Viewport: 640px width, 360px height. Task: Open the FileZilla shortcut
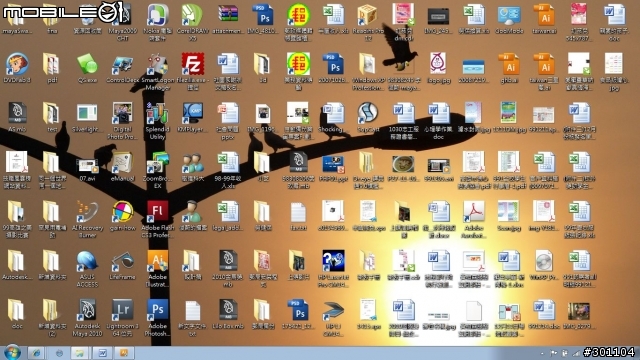tap(192, 71)
